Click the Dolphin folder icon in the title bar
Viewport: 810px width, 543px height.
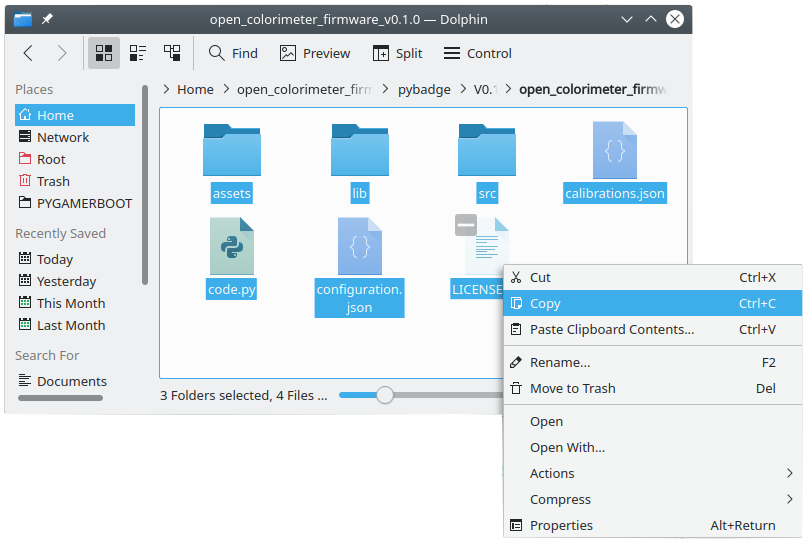[x=23, y=19]
